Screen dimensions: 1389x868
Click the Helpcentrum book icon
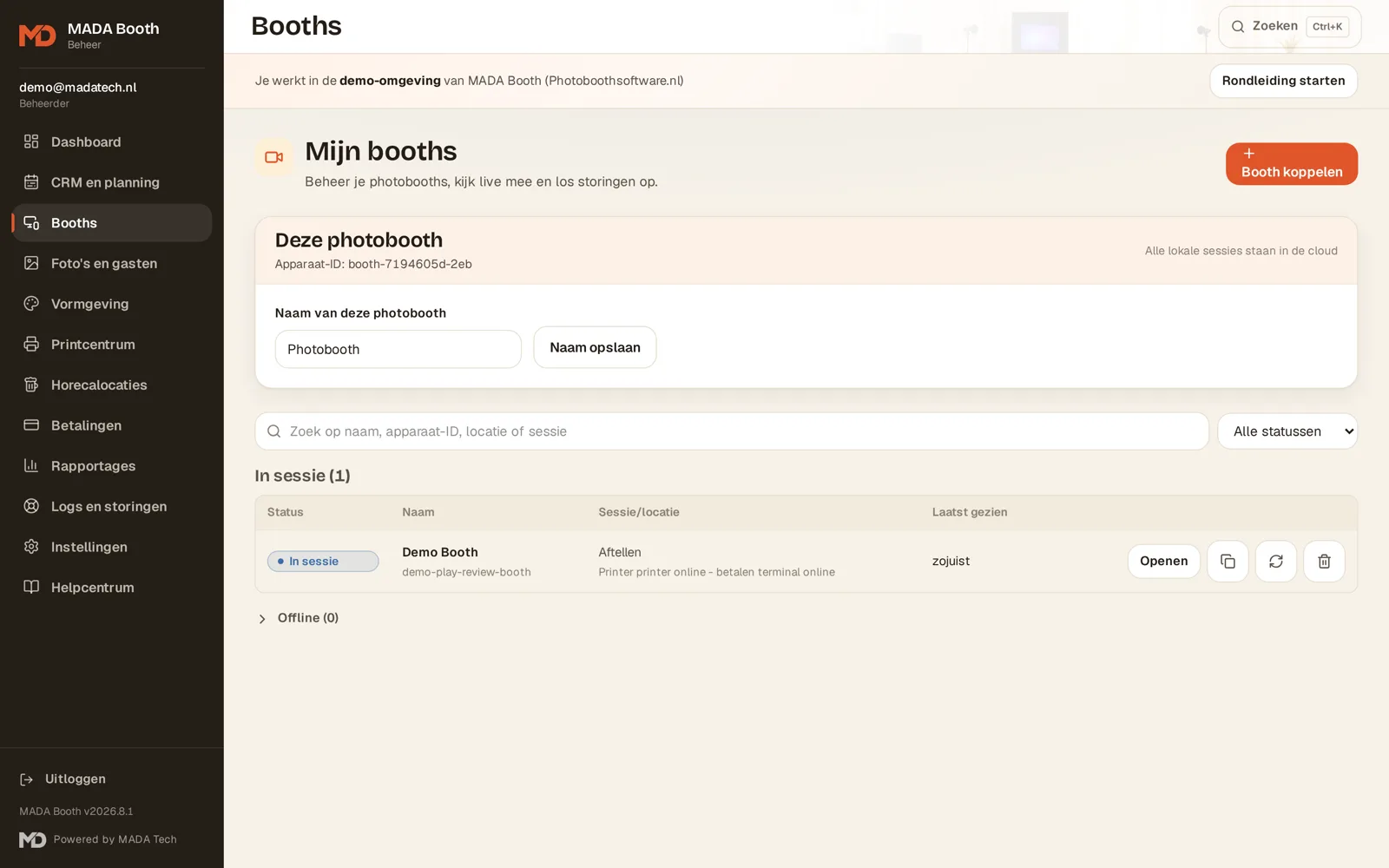31,588
